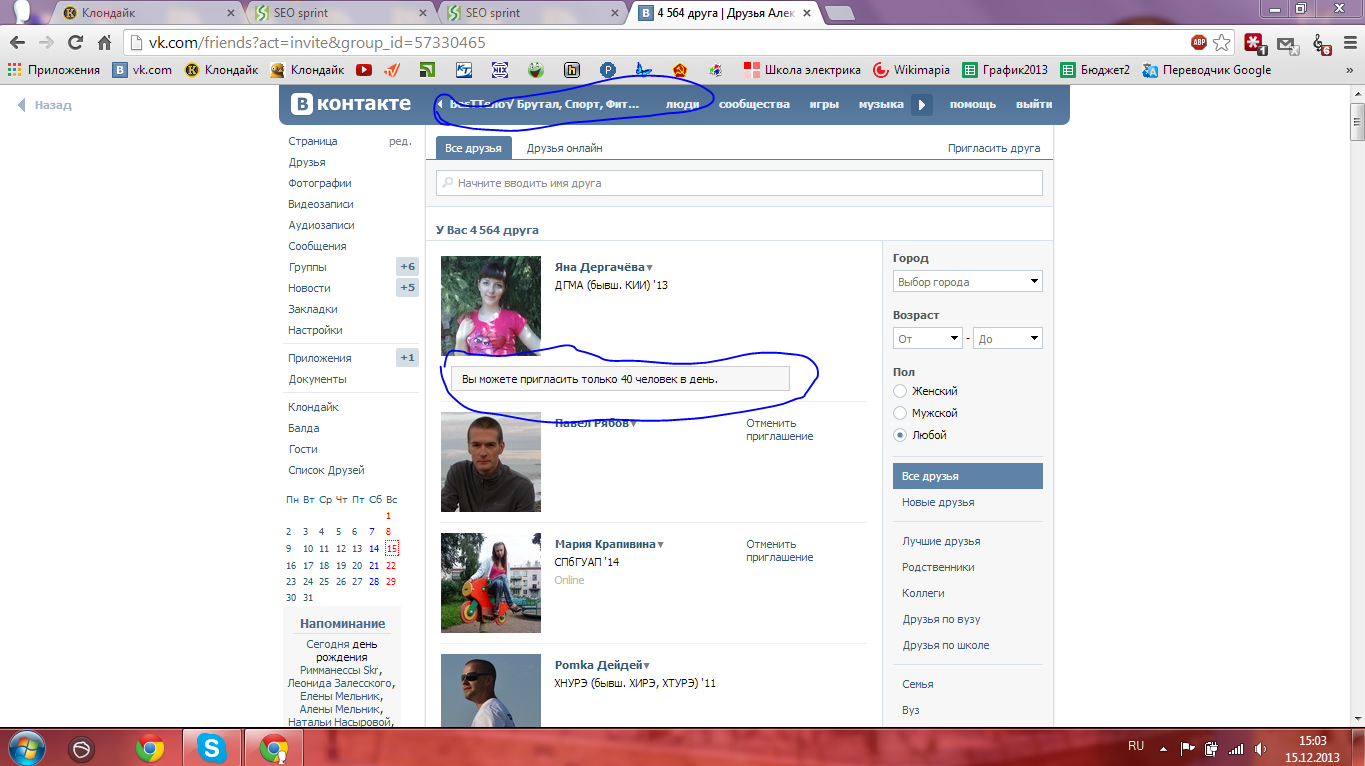Open Яна Дергачёва's profile photo

[x=491, y=306]
